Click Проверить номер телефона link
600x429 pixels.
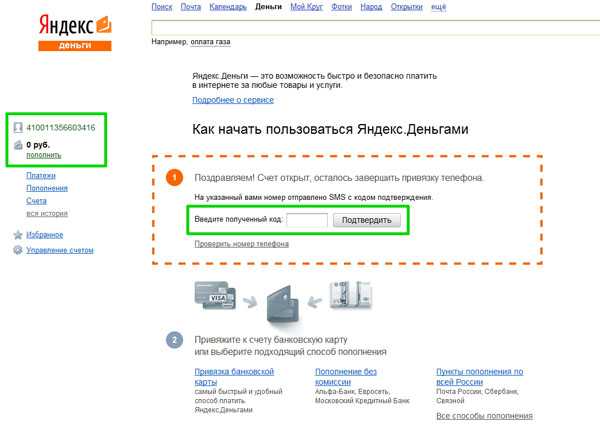click(241, 244)
